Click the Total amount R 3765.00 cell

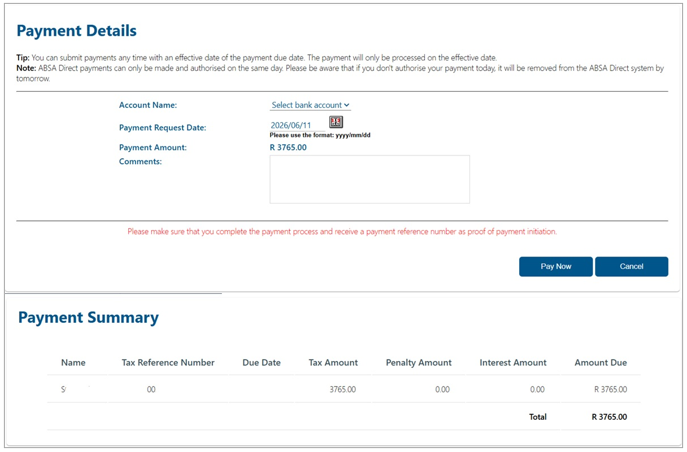(609, 417)
